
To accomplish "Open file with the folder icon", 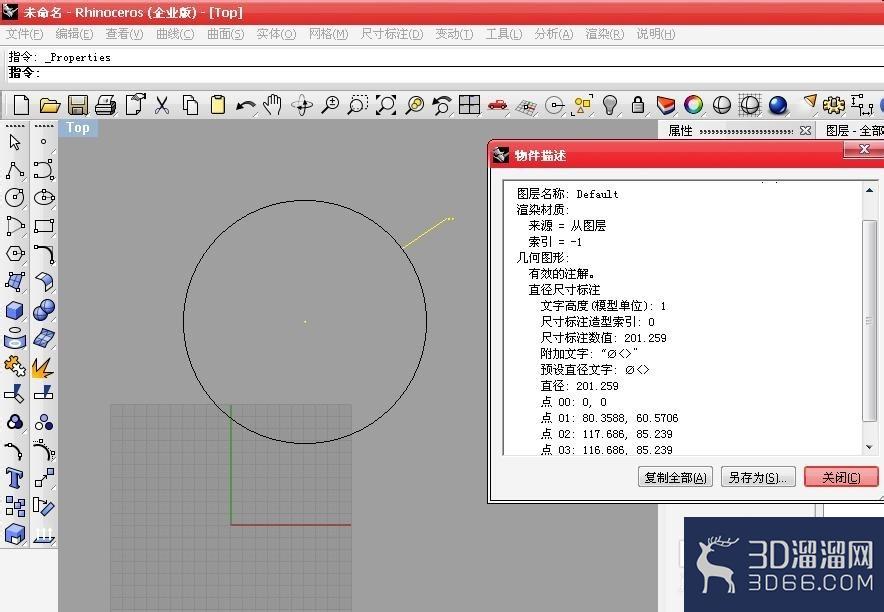I will tap(50, 105).
